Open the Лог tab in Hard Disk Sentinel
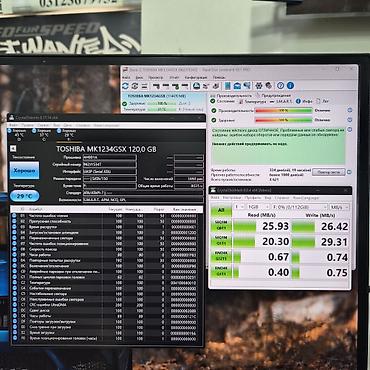 pyautogui.click(x=322, y=101)
